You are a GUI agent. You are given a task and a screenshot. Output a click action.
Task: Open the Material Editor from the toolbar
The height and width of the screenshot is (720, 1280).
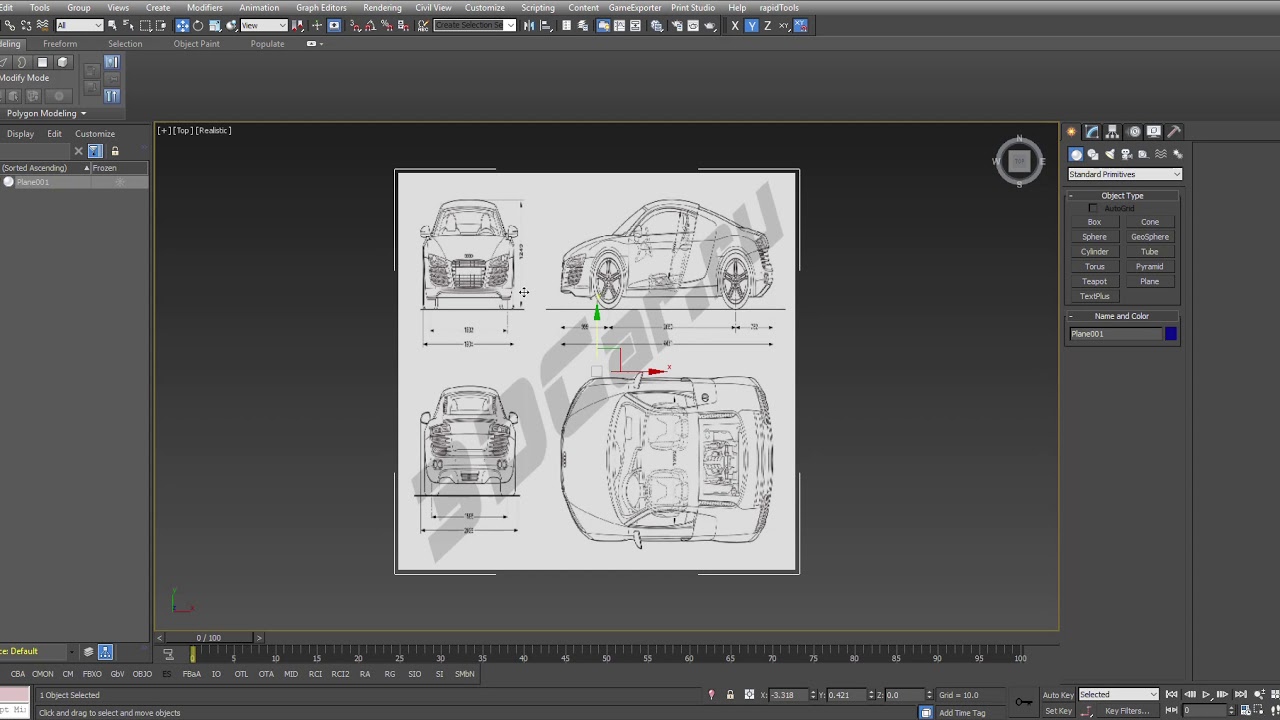click(656, 25)
